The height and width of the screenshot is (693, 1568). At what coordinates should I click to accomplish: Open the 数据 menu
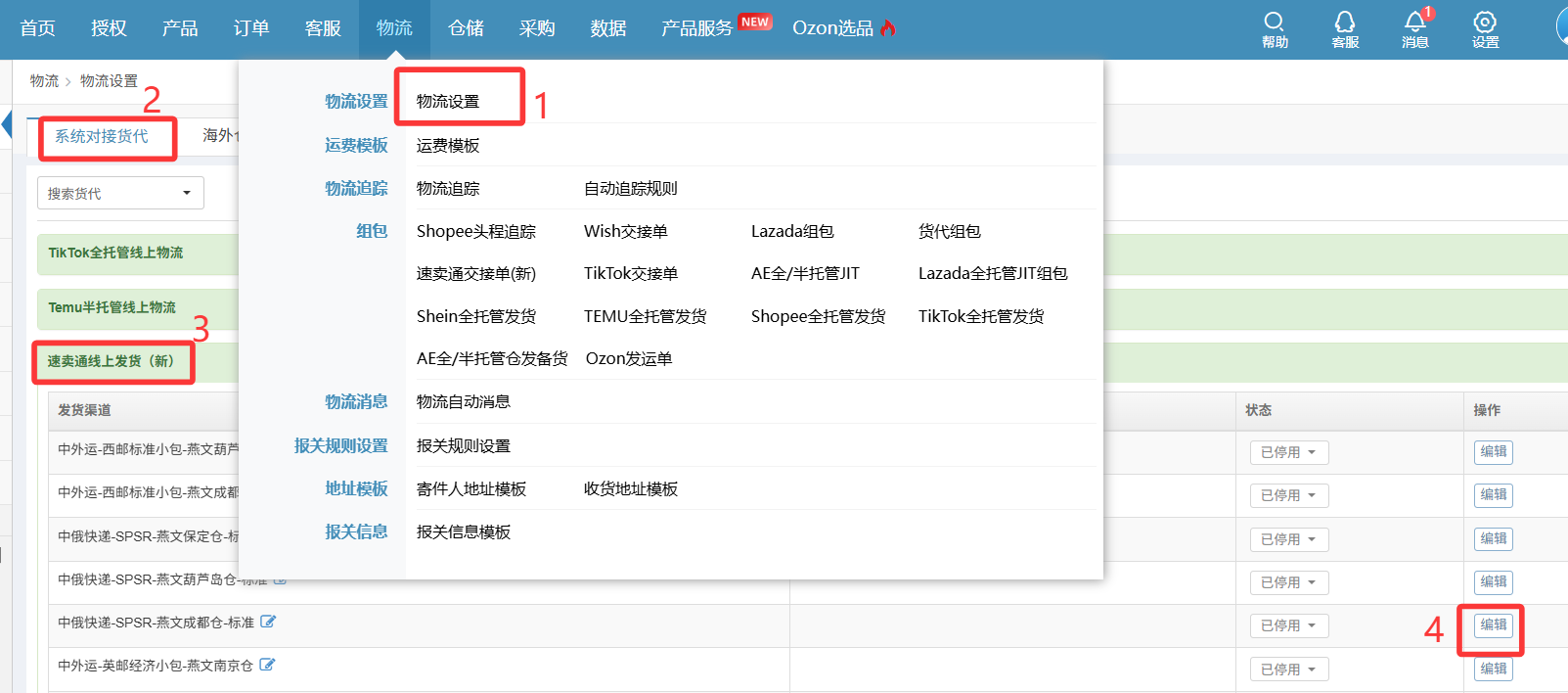[608, 28]
